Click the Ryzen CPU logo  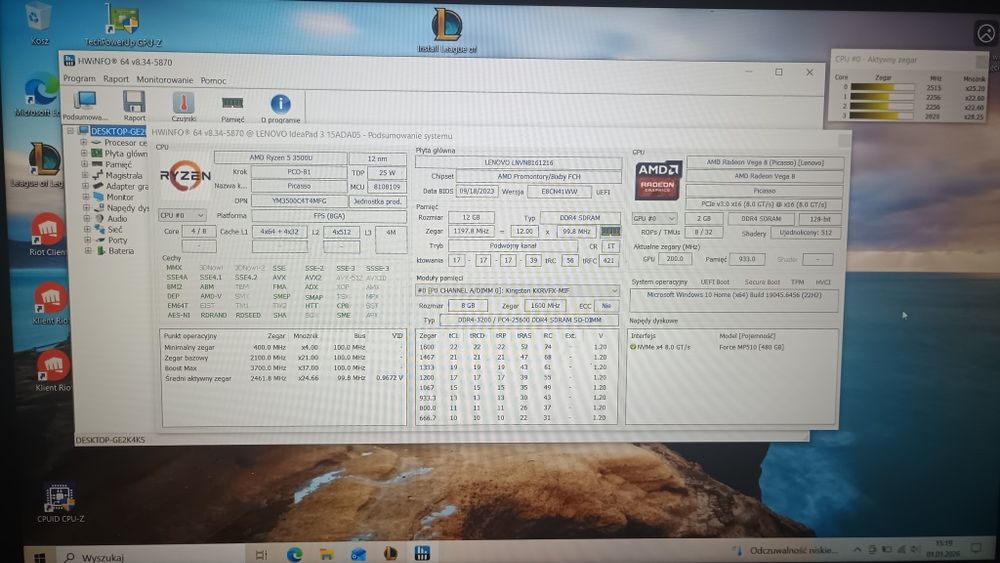click(x=185, y=177)
